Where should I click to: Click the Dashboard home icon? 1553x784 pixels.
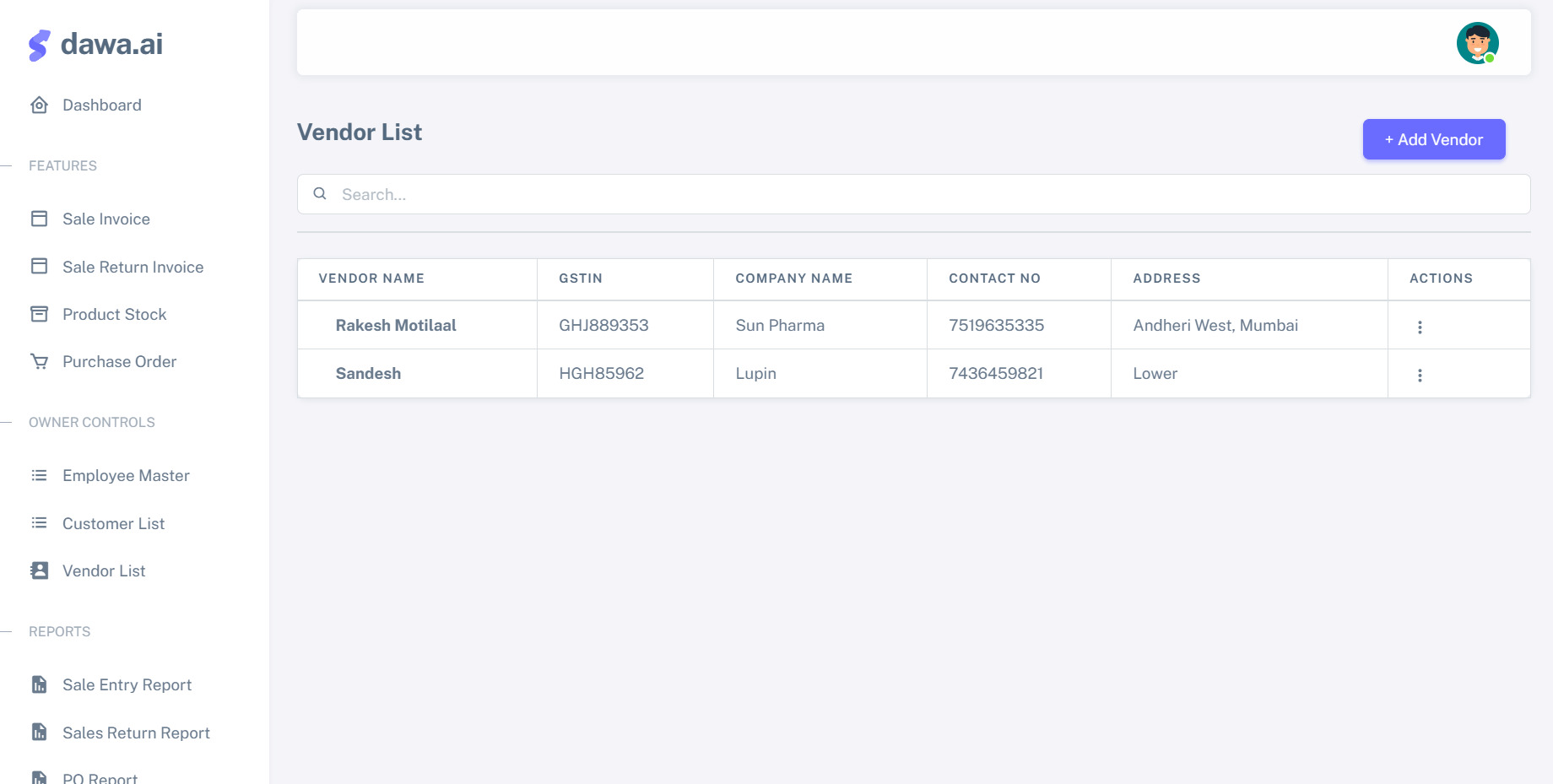pos(39,105)
